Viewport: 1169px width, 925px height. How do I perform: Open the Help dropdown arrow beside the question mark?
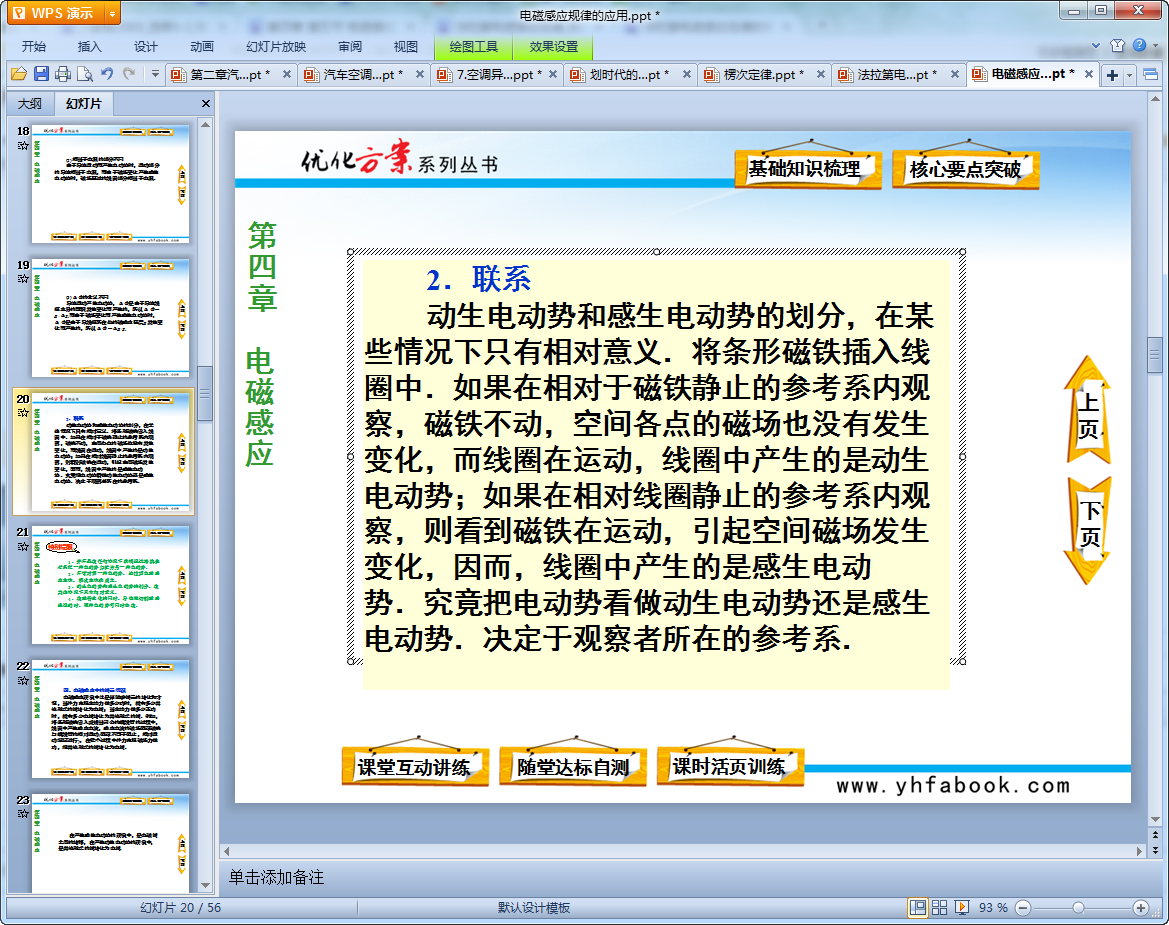[x=1156, y=45]
